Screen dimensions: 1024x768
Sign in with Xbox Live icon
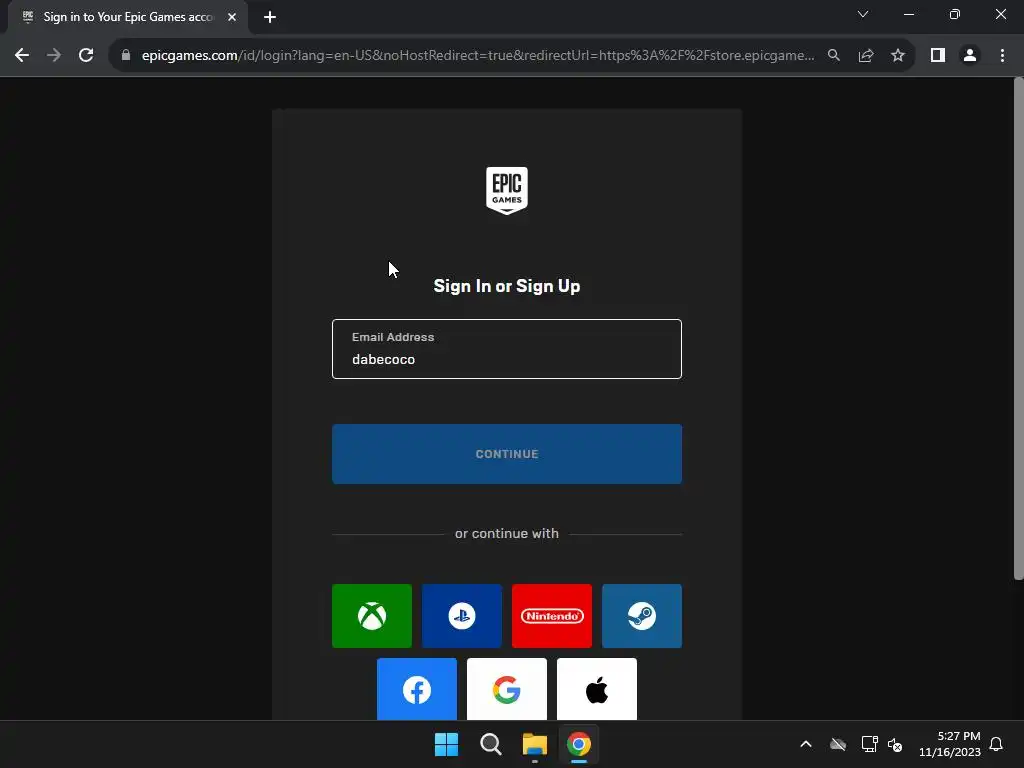[372, 616]
